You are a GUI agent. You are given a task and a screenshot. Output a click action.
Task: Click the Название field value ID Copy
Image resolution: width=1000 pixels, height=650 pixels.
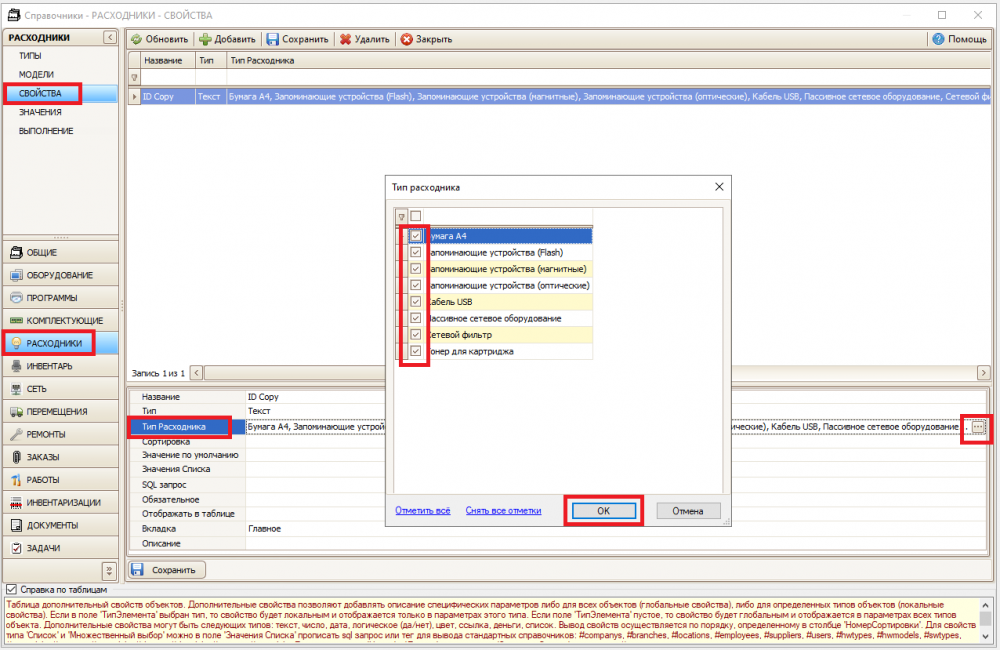[x=263, y=397]
